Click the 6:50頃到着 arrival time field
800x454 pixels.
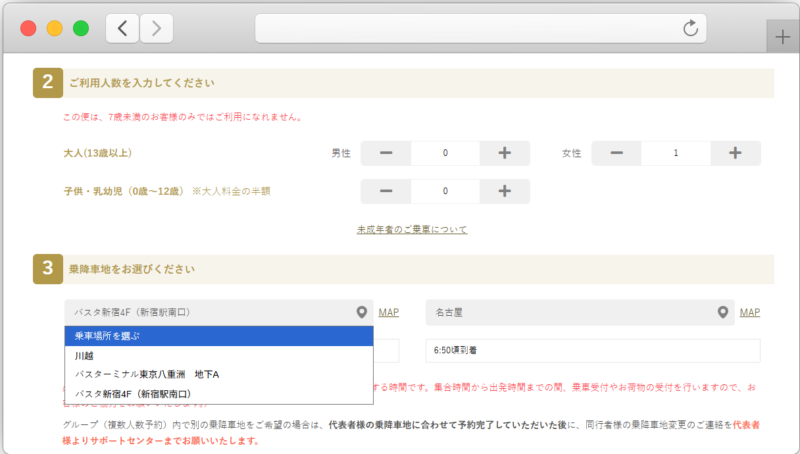(593, 350)
